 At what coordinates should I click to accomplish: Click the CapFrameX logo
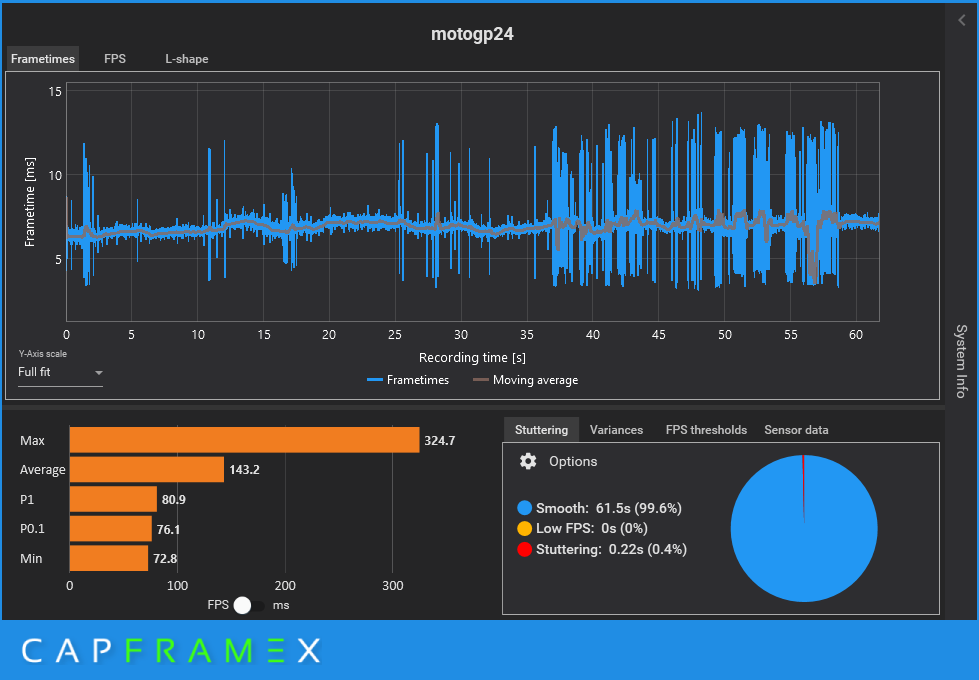(x=171, y=651)
